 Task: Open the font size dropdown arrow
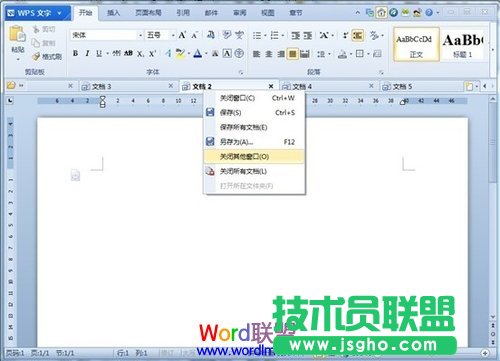[173, 35]
